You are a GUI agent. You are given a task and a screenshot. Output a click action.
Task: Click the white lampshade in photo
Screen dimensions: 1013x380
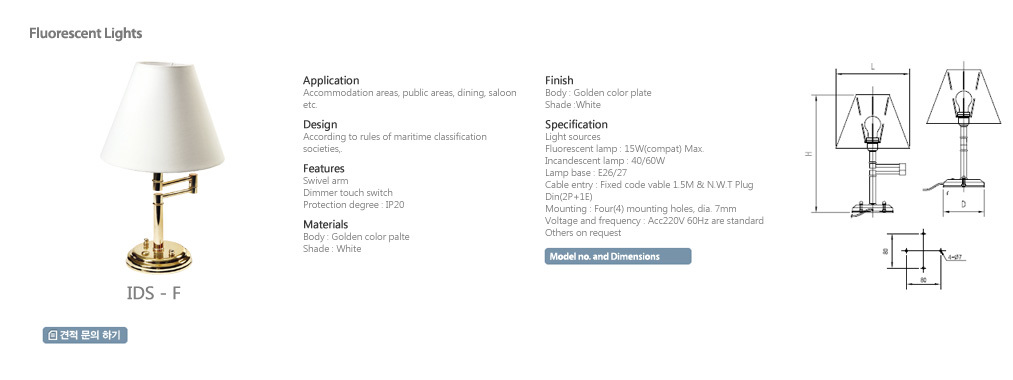click(162, 116)
